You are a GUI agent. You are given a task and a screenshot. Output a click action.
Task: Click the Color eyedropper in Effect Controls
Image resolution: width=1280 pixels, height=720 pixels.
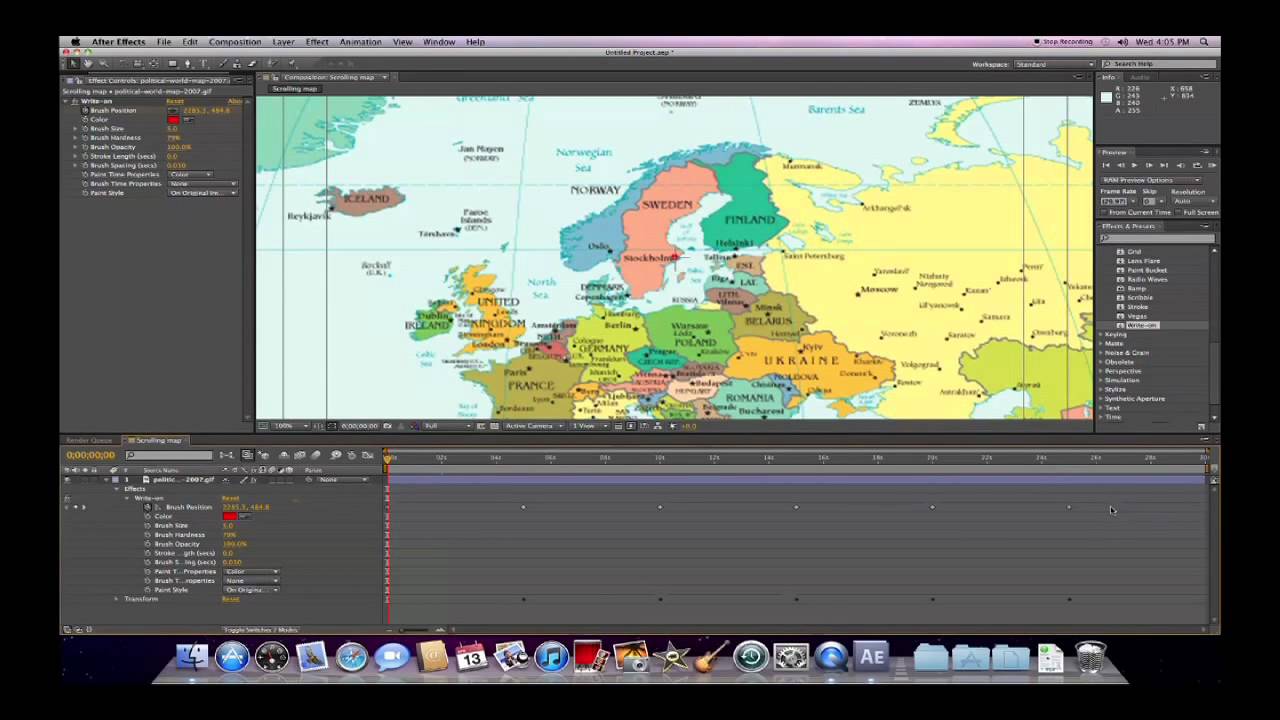188,119
